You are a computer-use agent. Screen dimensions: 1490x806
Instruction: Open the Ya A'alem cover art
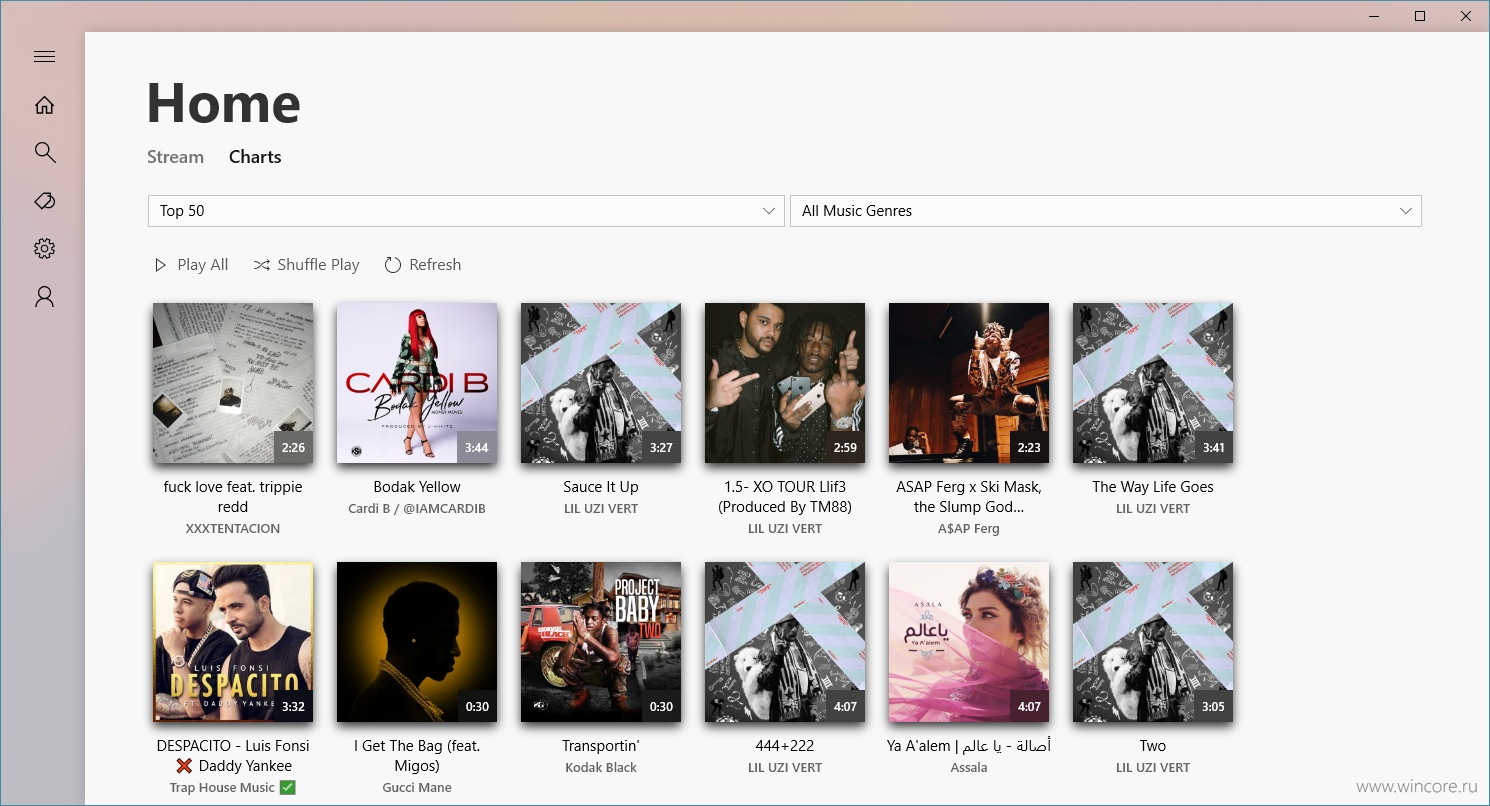click(969, 642)
